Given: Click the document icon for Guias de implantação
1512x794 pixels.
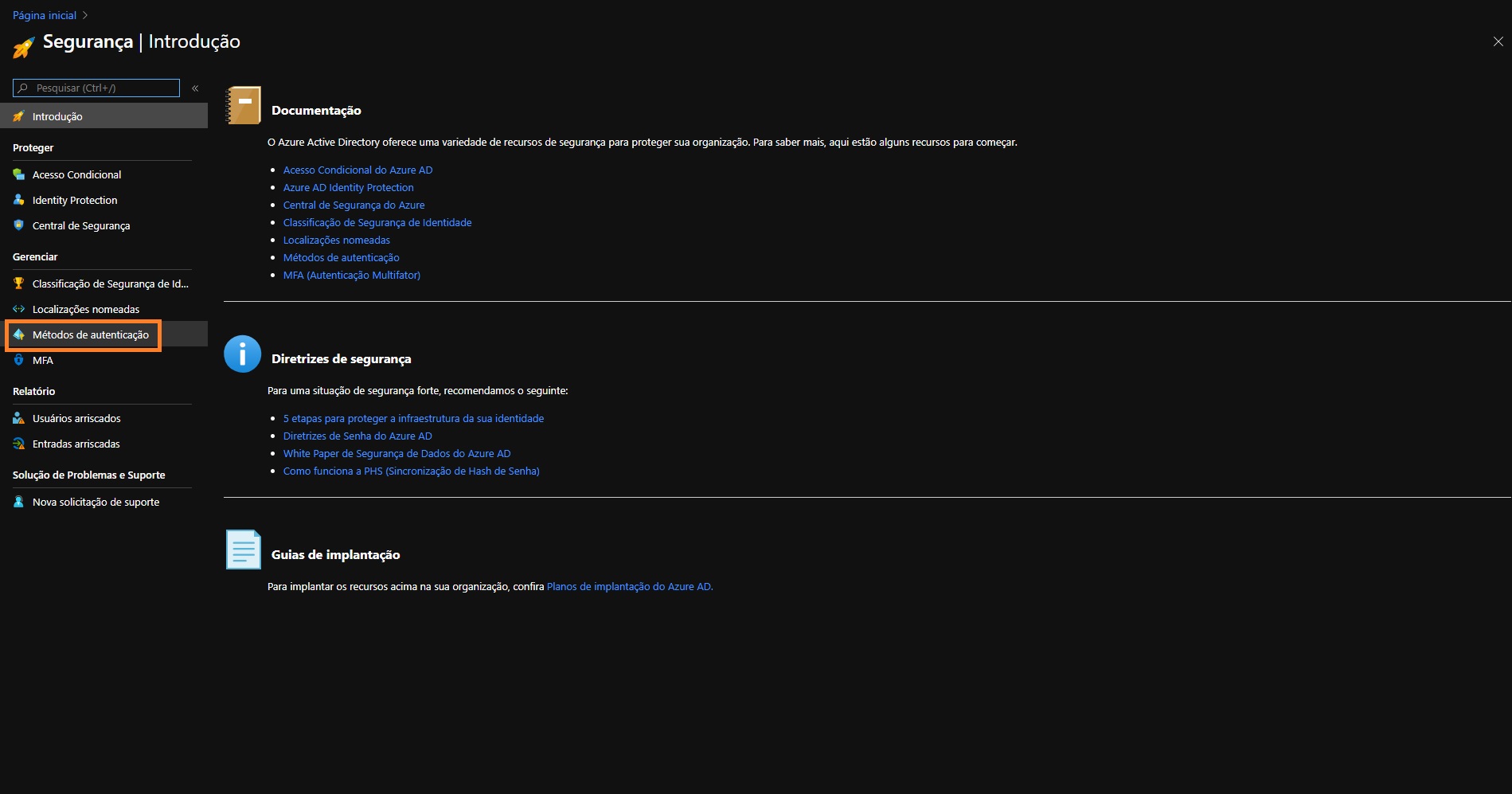Looking at the screenshot, I should pos(243,550).
